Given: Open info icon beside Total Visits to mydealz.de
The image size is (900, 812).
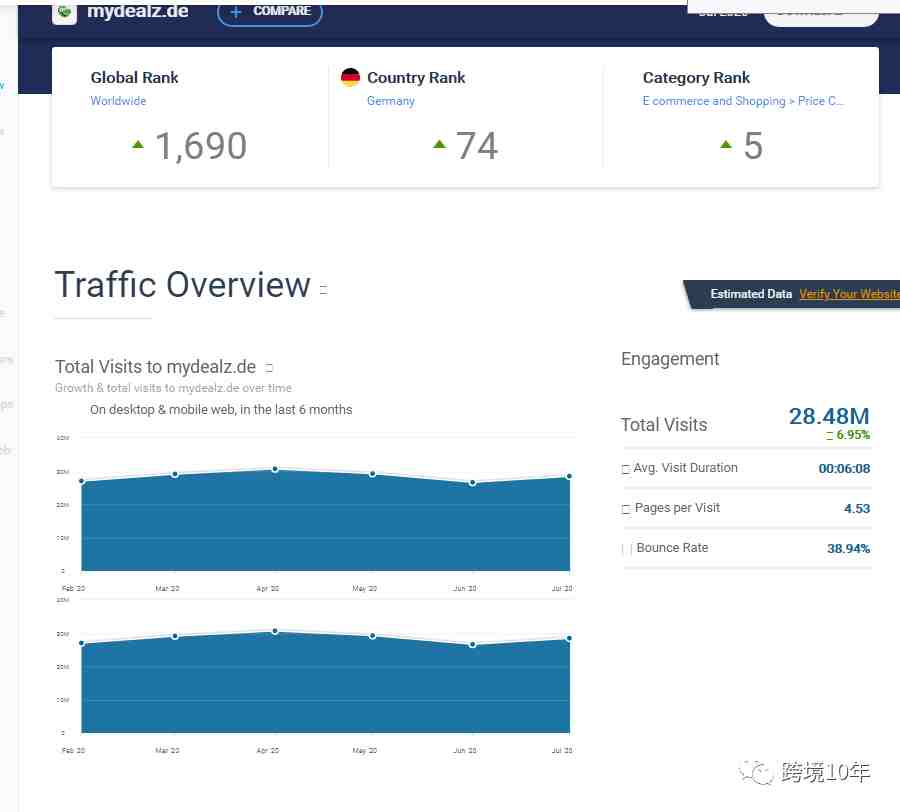Looking at the screenshot, I should (269, 367).
